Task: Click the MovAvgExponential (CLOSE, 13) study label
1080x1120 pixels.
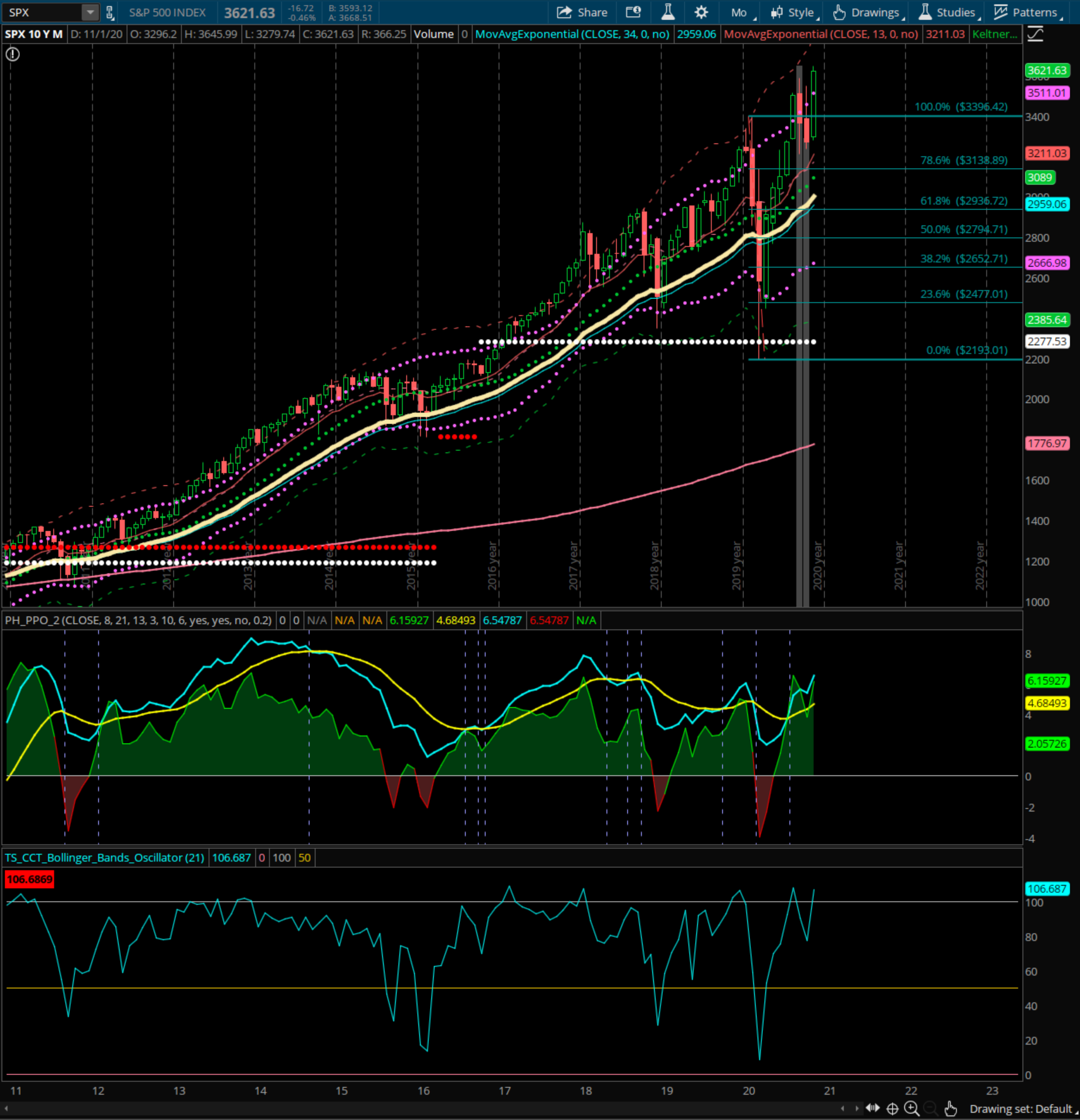Action: [x=821, y=34]
